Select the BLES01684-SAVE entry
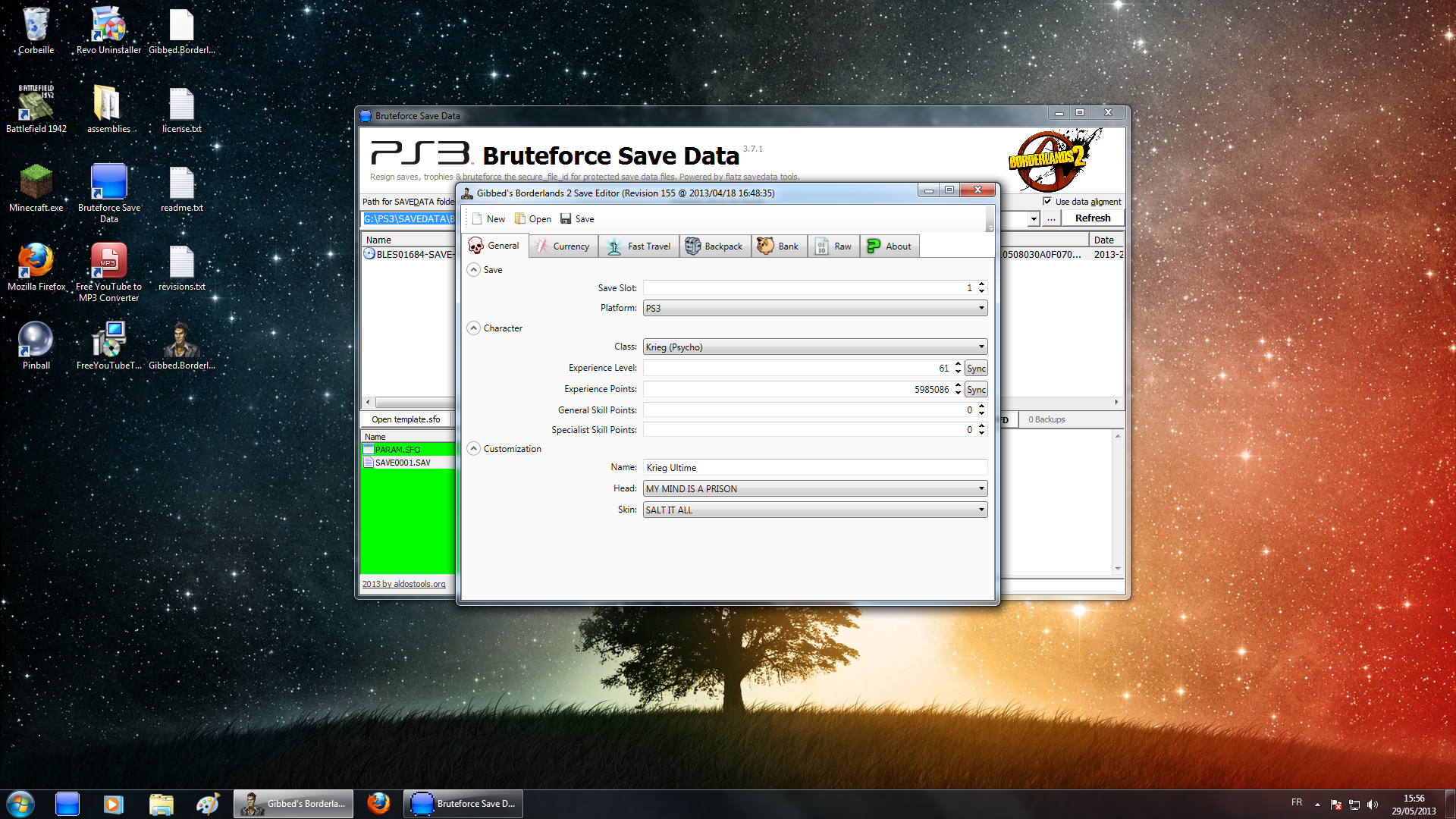The width and height of the screenshot is (1456, 819). (409, 254)
